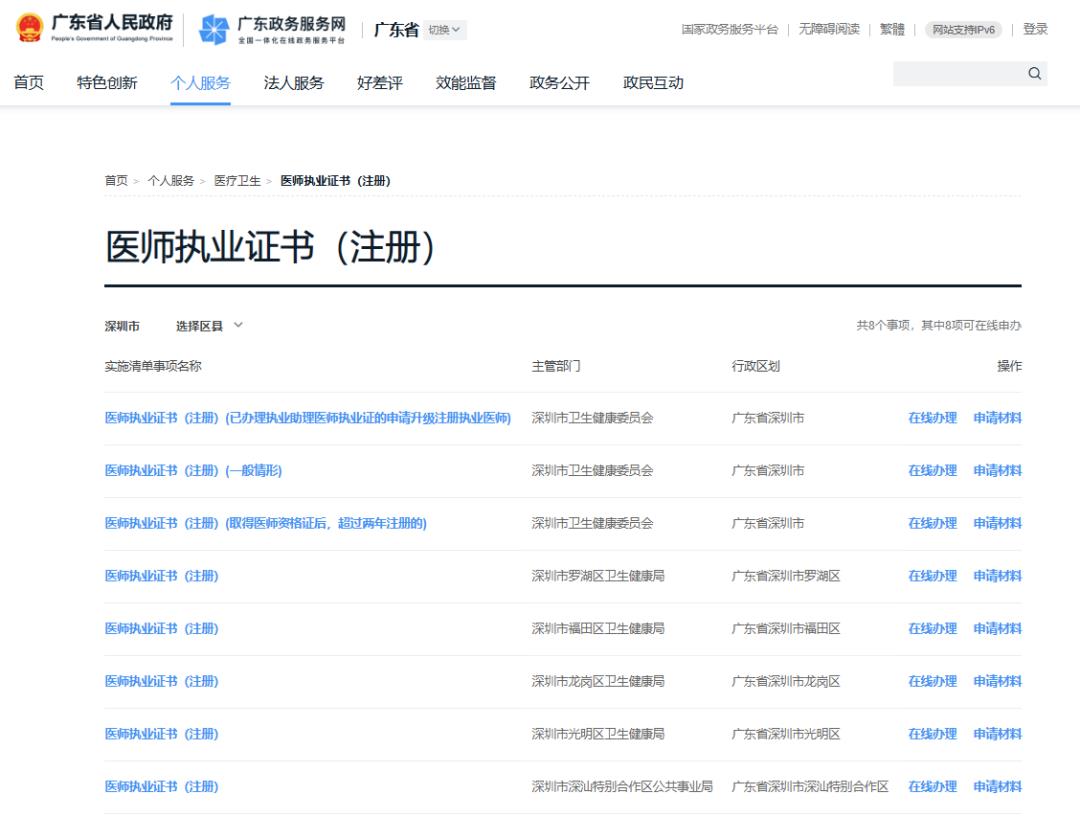Click 深圳市深汕特别合作区公共事业局 department cell

pyautogui.click(x=622, y=787)
